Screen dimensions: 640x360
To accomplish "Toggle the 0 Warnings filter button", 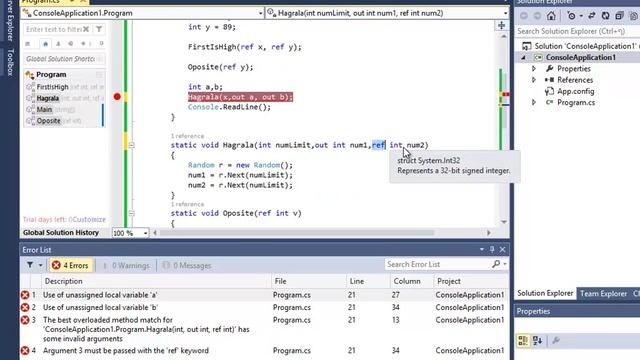I will click(126, 266).
